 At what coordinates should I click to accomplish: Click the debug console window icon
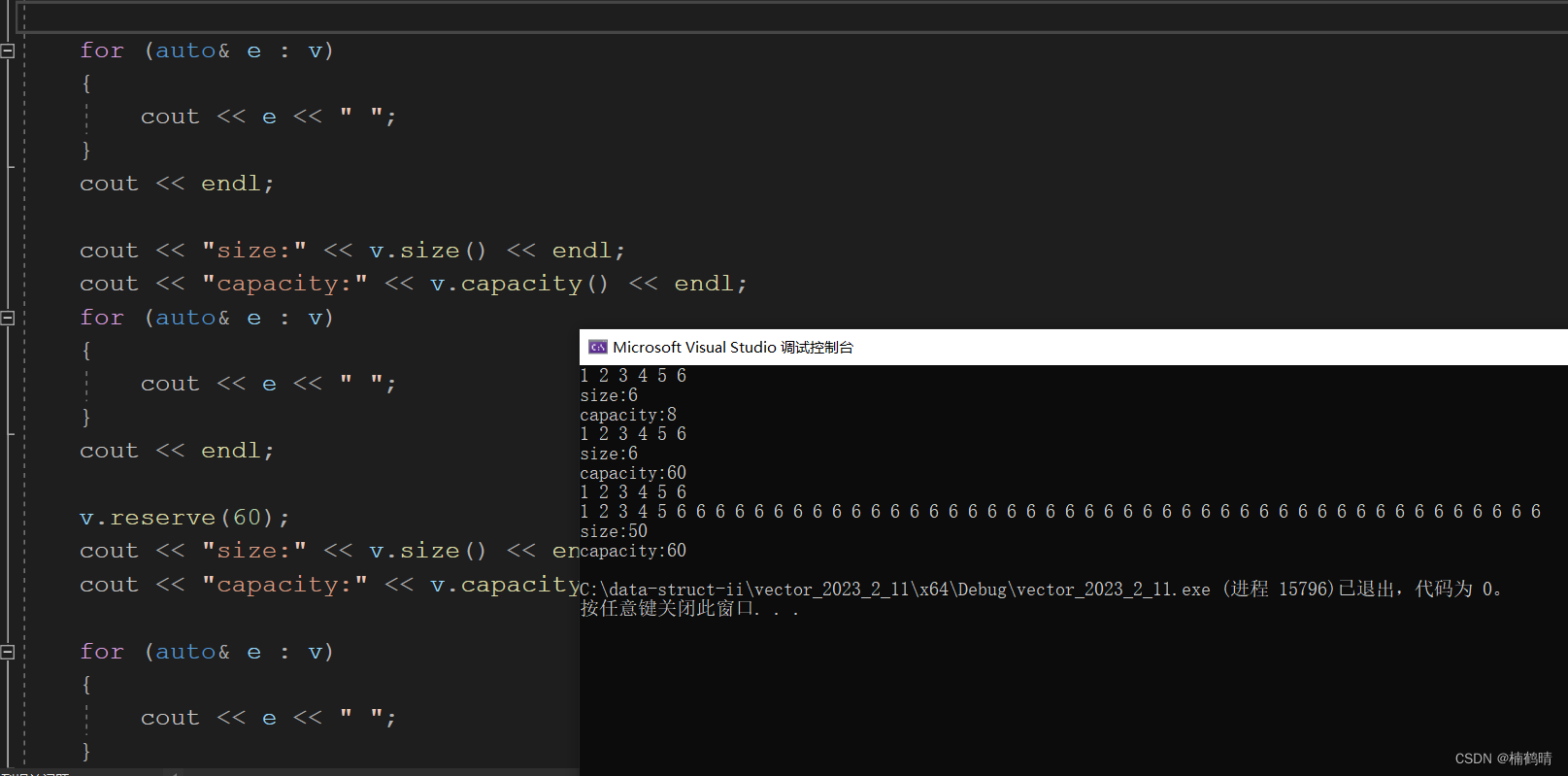pyautogui.click(x=598, y=347)
